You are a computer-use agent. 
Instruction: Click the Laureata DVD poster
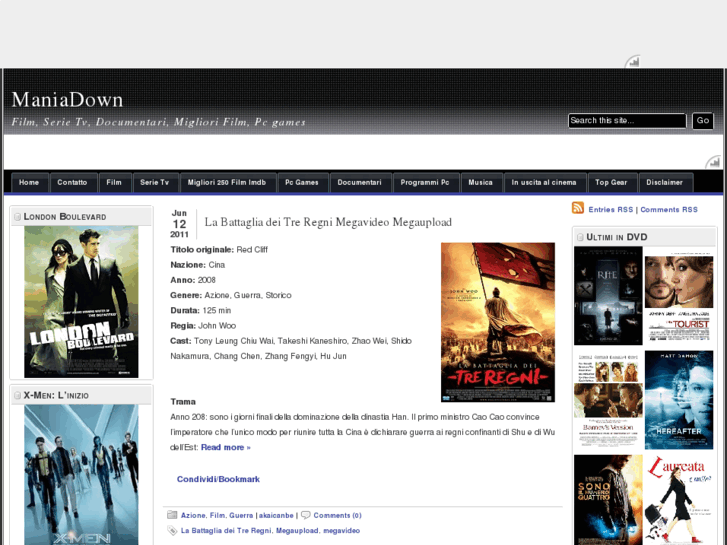679,500
